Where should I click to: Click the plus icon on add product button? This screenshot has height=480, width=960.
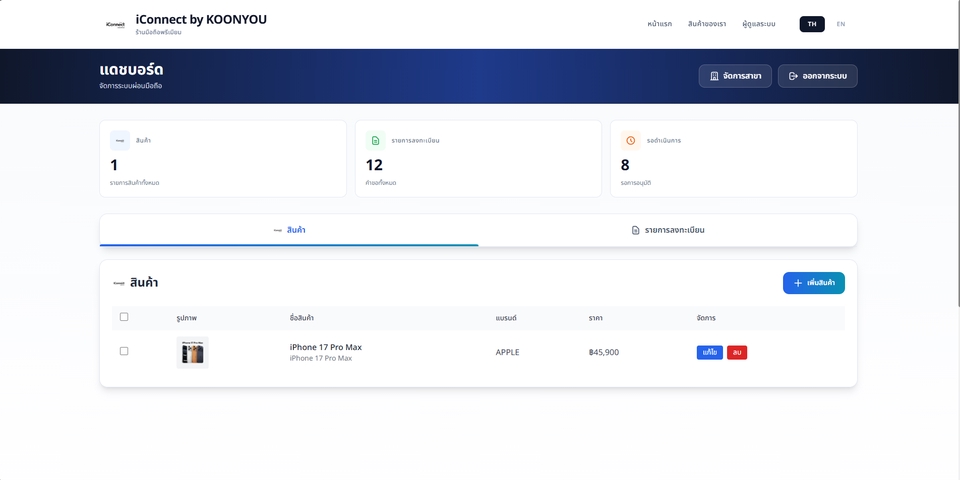click(797, 283)
